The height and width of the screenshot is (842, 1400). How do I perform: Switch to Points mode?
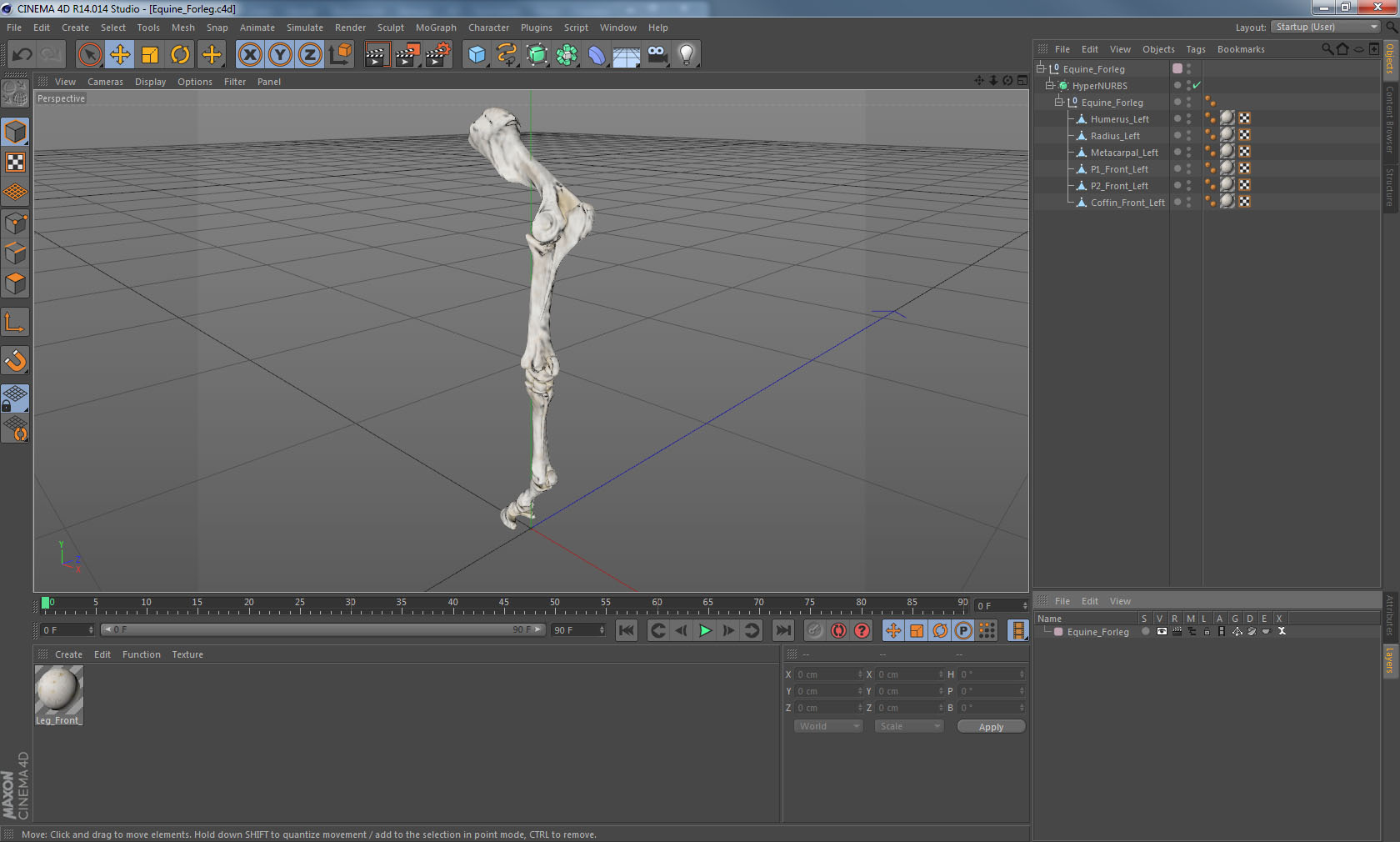[16, 223]
